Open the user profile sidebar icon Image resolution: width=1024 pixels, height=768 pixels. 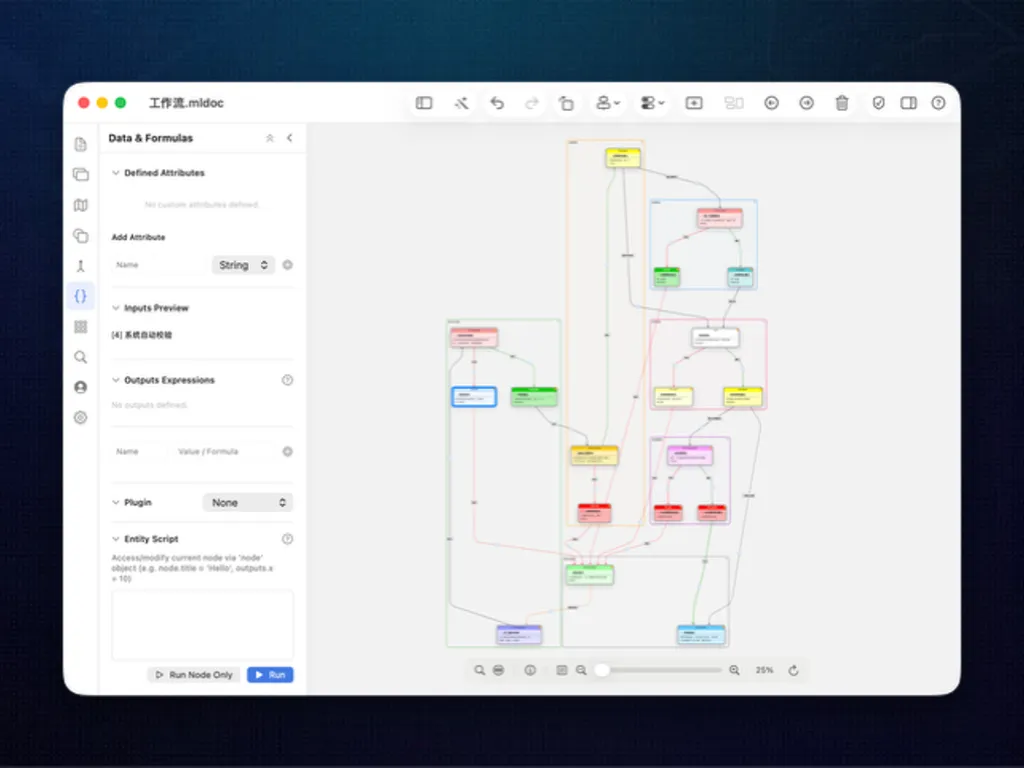(x=80, y=387)
